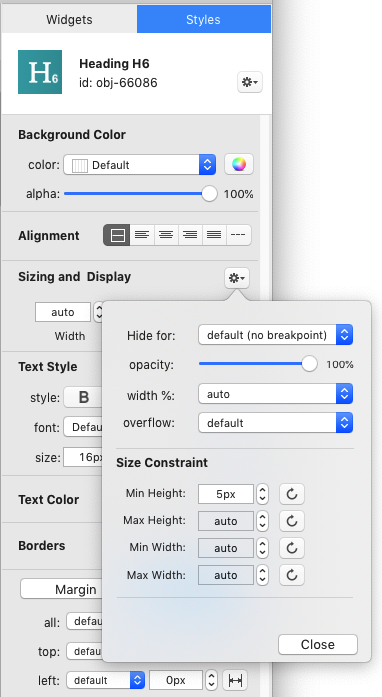Click the id: obj-66086 label
The image size is (382, 697).
click(118, 83)
